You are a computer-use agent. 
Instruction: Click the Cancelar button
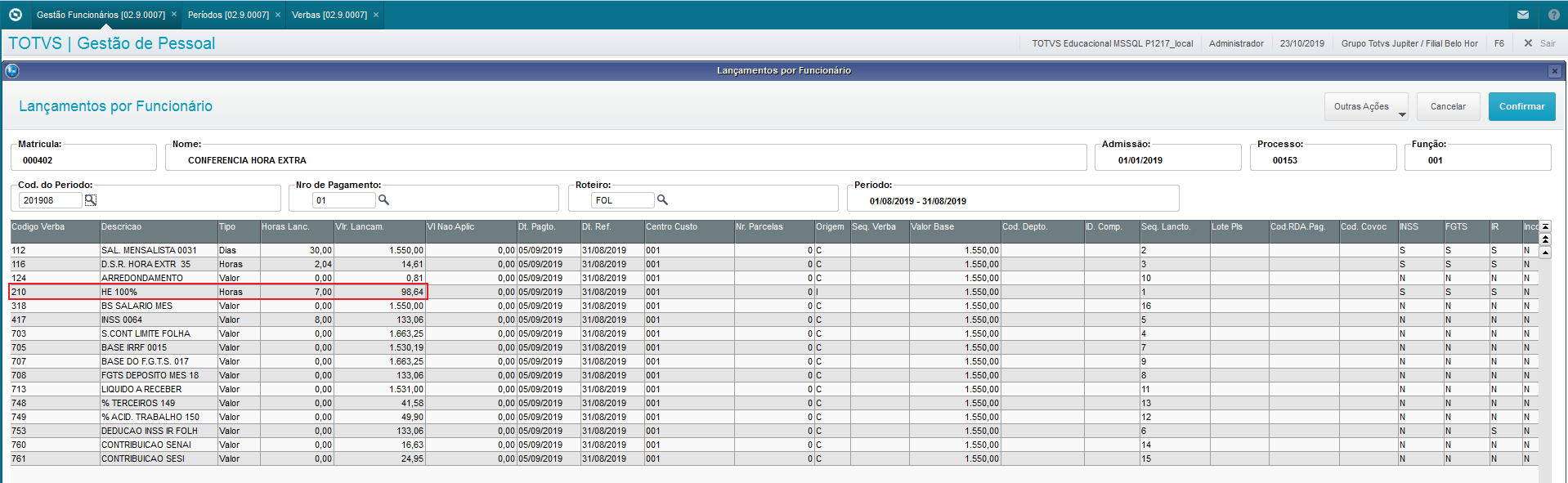1448,106
